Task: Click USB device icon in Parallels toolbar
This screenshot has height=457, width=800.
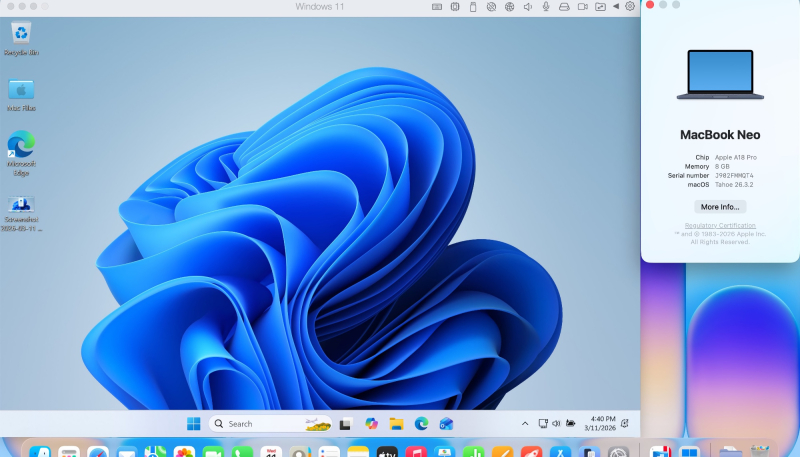Action: [473, 7]
